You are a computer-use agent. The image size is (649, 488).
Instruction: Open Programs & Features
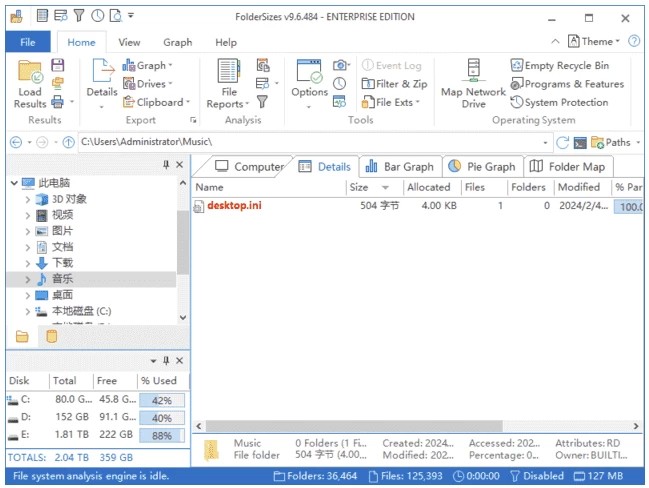567,84
